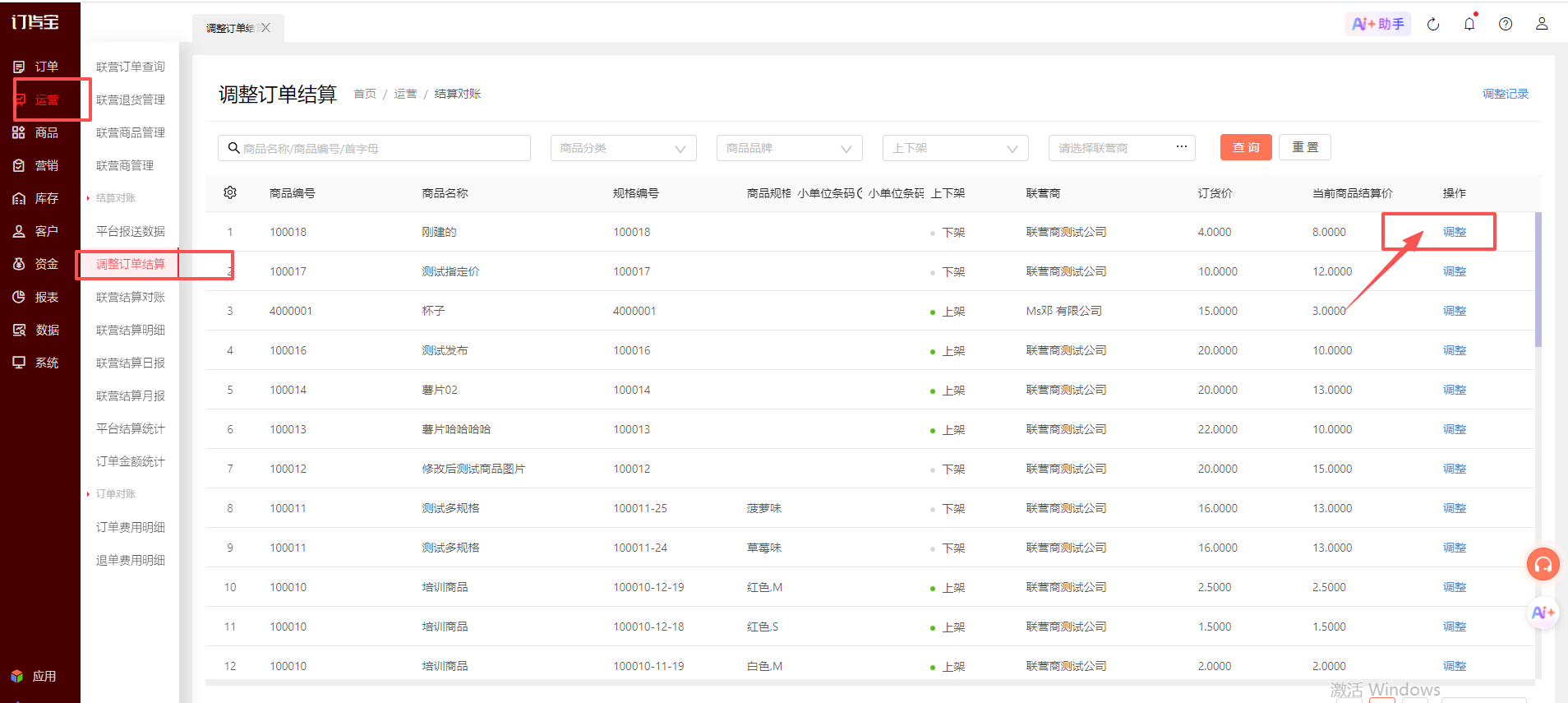Viewport: 1568px width, 703px height.
Task: Open the 客户 sidebar module
Action: [x=36, y=231]
